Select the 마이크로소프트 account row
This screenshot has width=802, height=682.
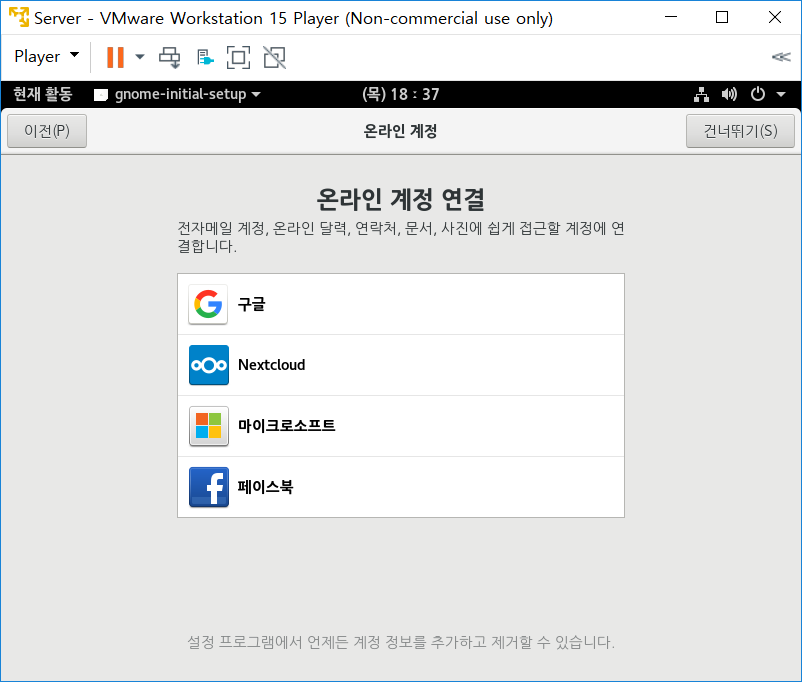pyautogui.click(x=401, y=426)
